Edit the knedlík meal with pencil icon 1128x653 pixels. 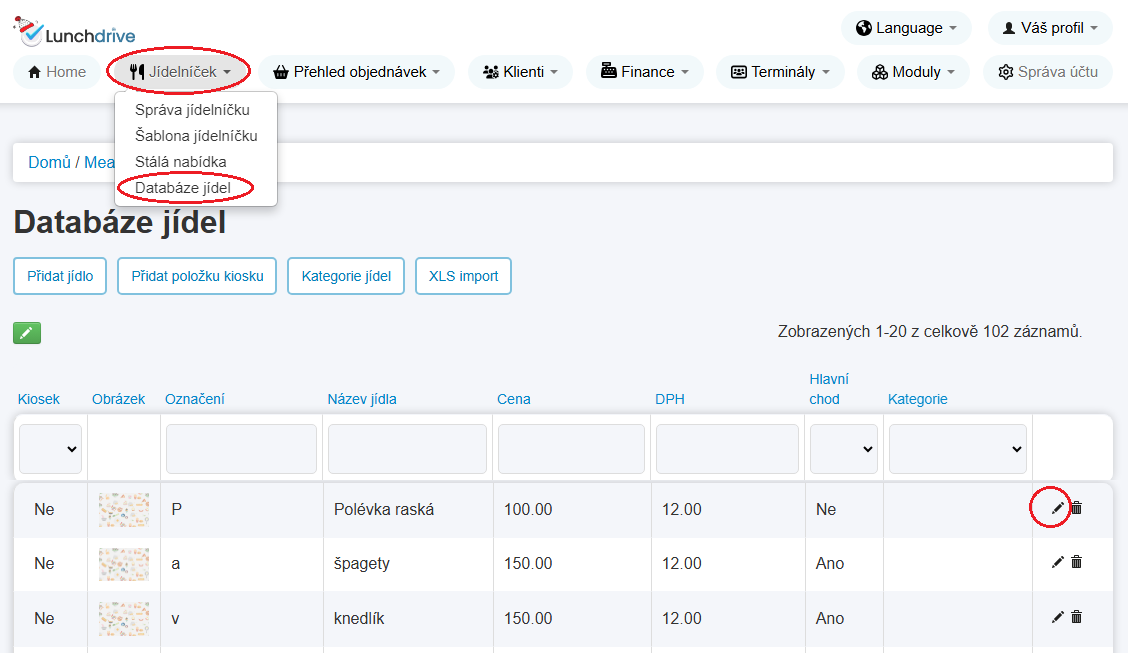pos(1057,616)
